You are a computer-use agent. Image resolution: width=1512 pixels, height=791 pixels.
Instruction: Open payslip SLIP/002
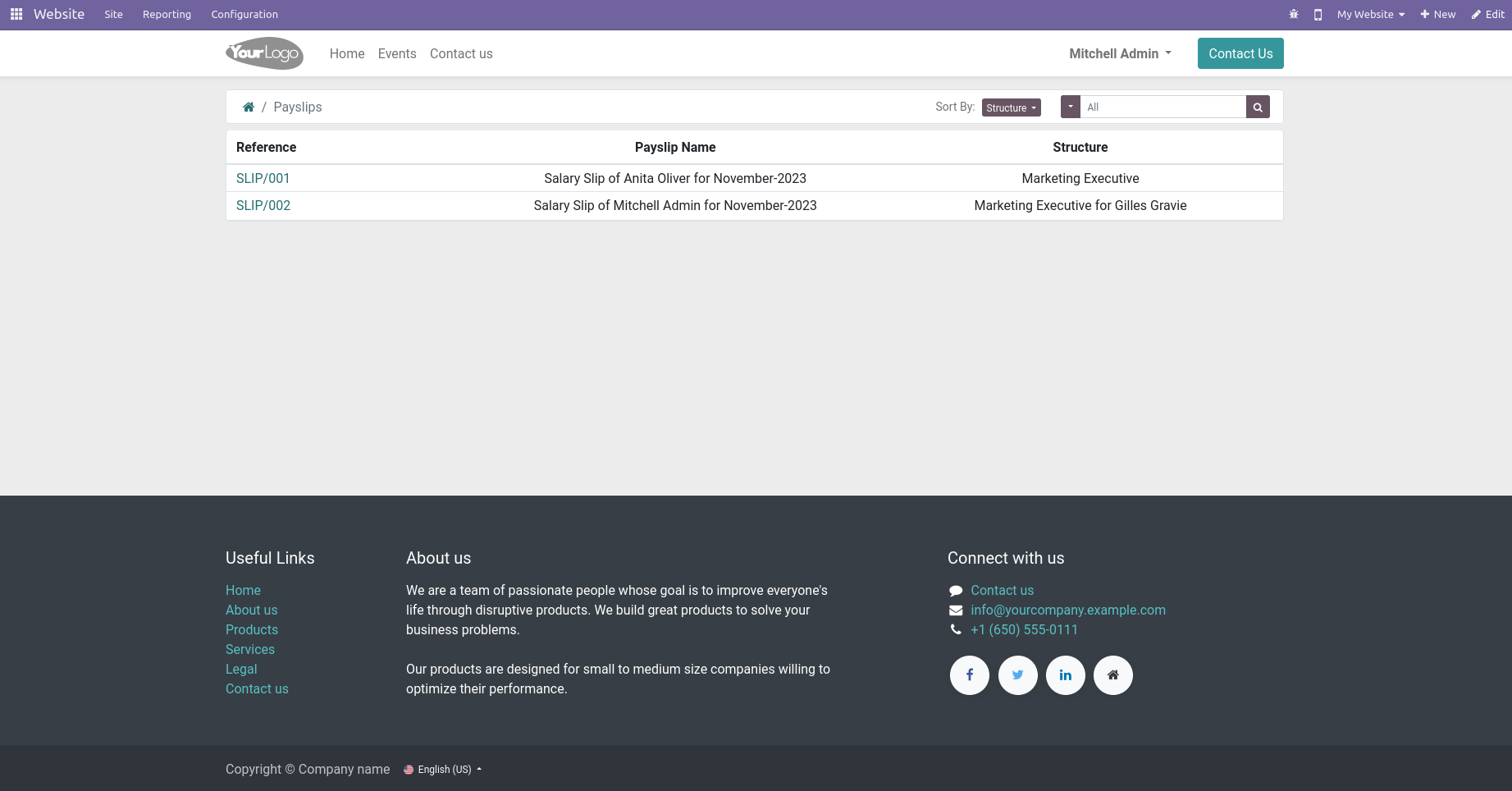coord(263,205)
